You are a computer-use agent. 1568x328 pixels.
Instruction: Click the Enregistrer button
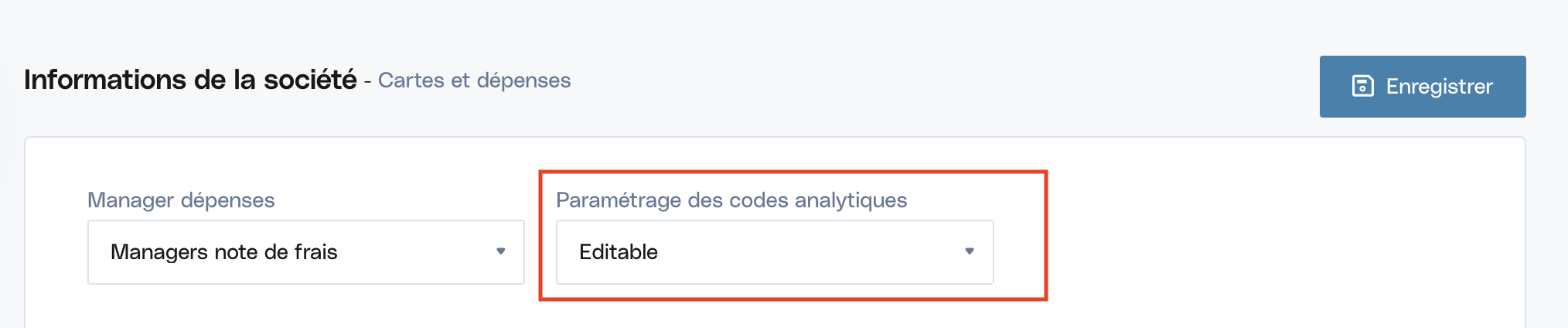coord(1423,87)
